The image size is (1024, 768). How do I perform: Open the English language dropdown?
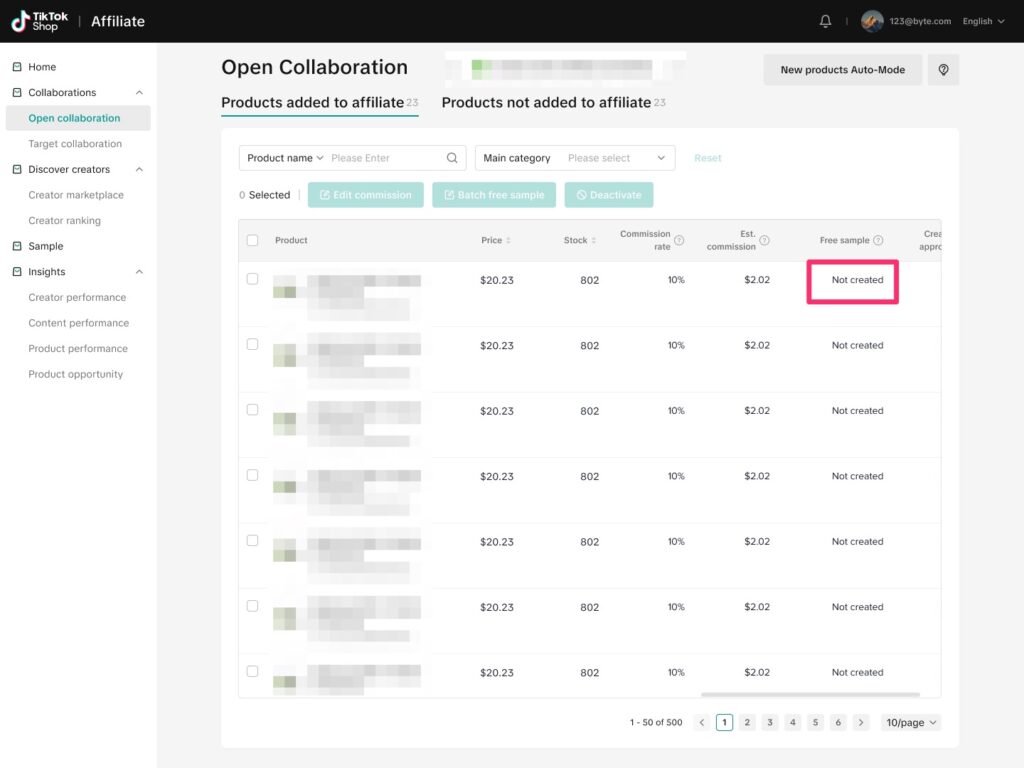983,22
